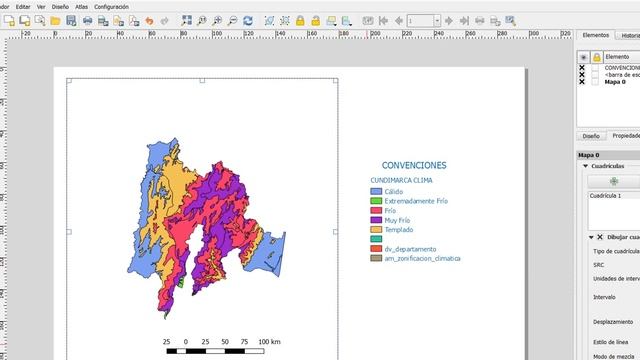This screenshot has width=640, height=360.
Task: Click the Unlock all items padlock
Action: tap(316, 20)
